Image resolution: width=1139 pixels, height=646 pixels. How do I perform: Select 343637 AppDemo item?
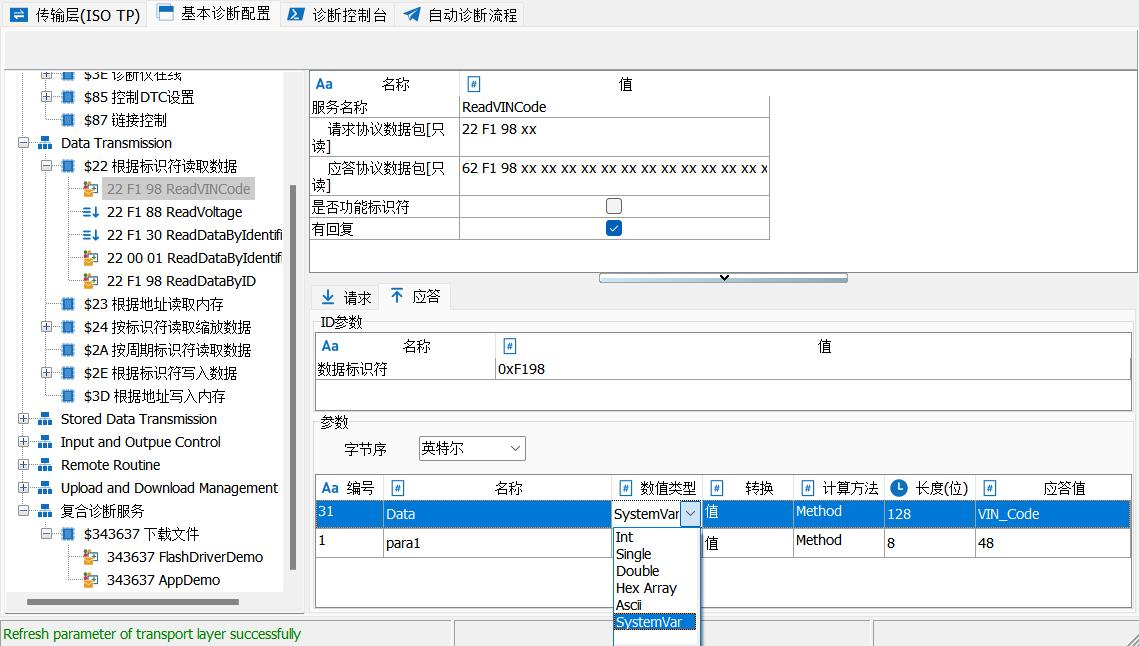163,580
